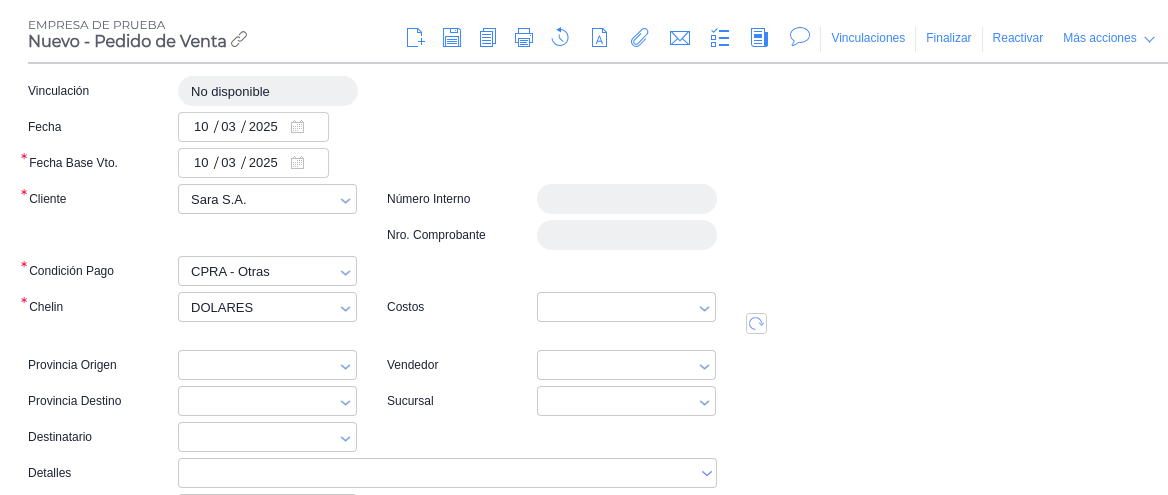The image size is (1168, 495).
Task: Open Condición Pago dropdown
Action: tap(267, 271)
